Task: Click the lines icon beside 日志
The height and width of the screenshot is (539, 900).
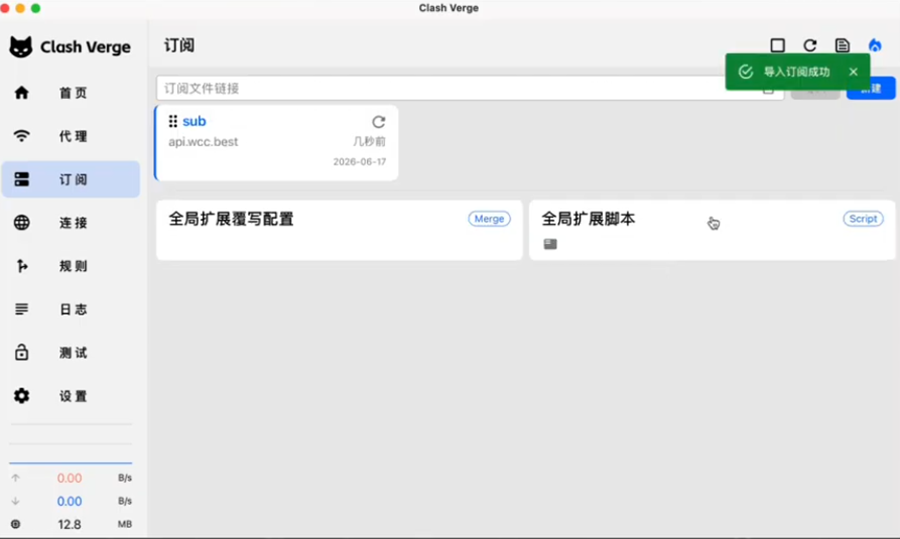Action: pos(22,309)
